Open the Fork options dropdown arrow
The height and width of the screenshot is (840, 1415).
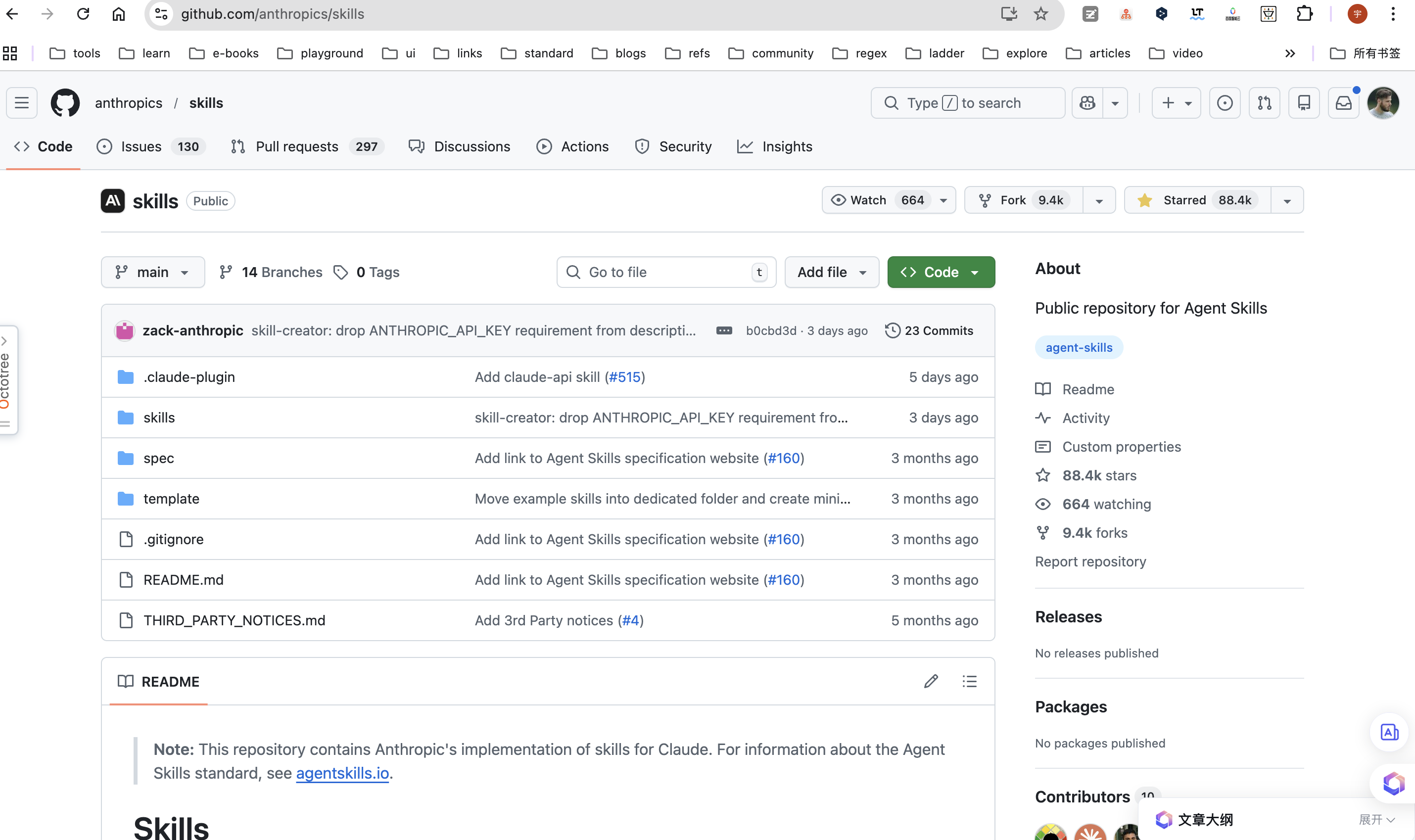coord(1099,200)
